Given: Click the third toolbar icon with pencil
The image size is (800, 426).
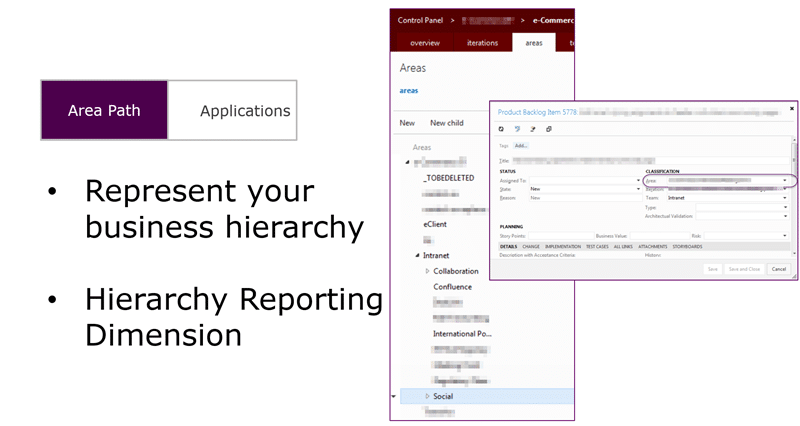Looking at the screenshot, I should click(x=533, y=129).
